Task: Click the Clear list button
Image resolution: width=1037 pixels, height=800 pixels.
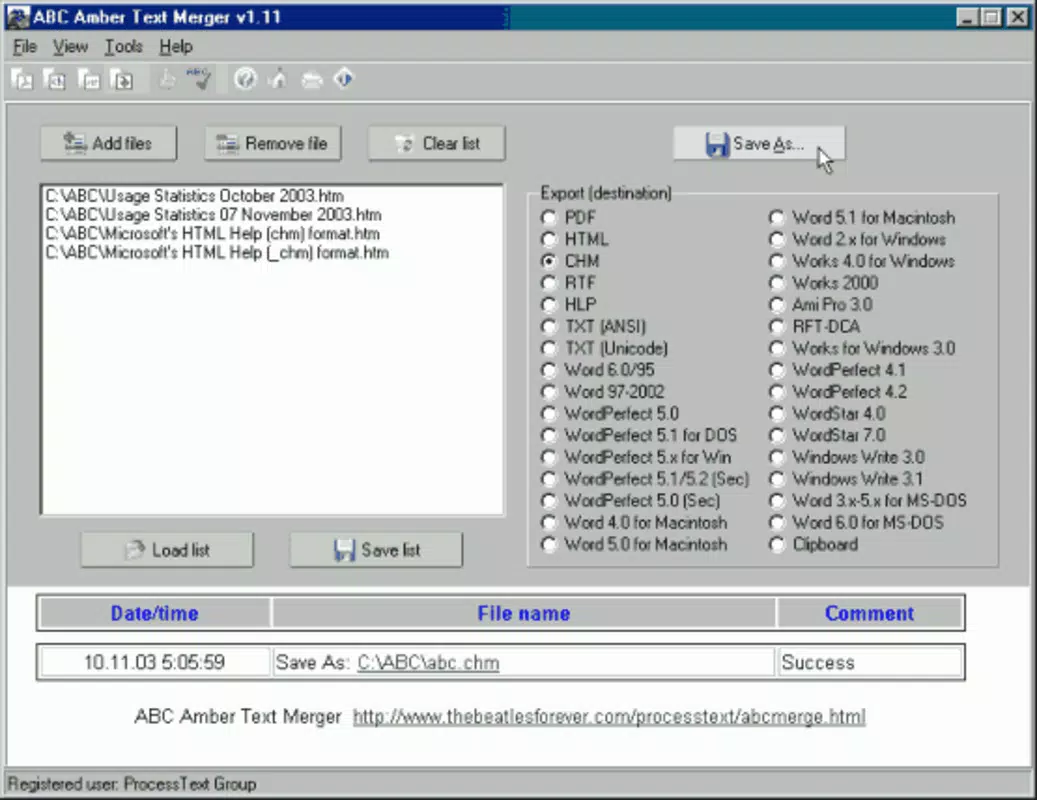Action: tap(436, 143)
